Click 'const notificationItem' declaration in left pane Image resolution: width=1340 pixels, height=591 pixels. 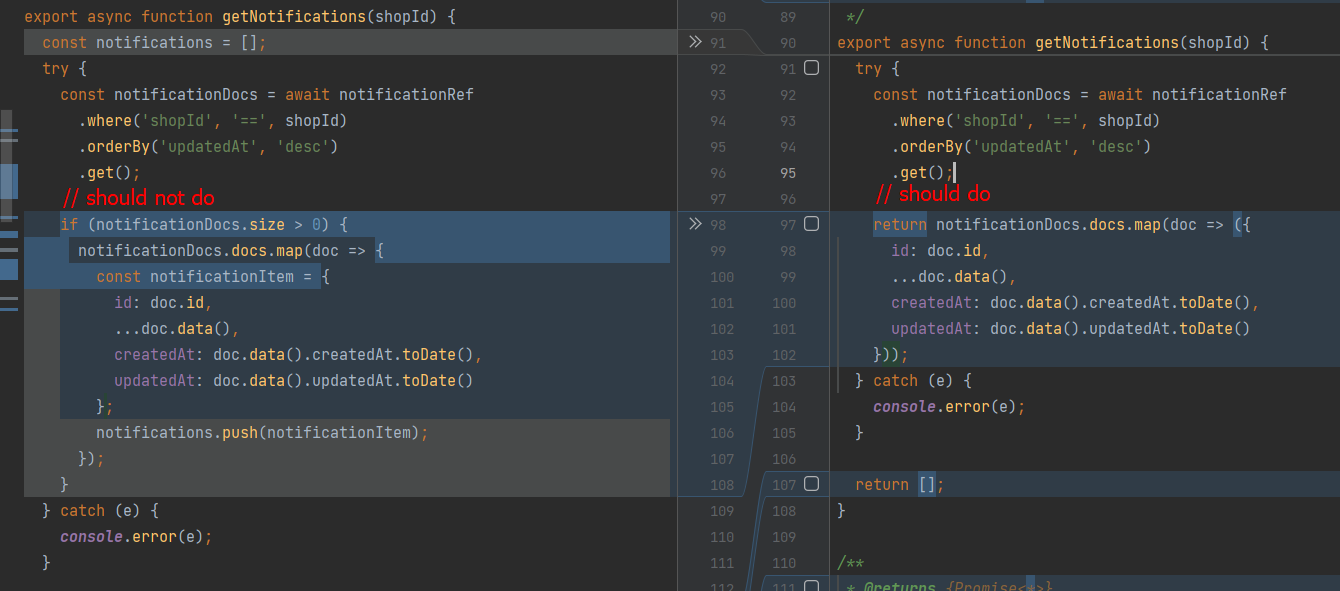213,277
